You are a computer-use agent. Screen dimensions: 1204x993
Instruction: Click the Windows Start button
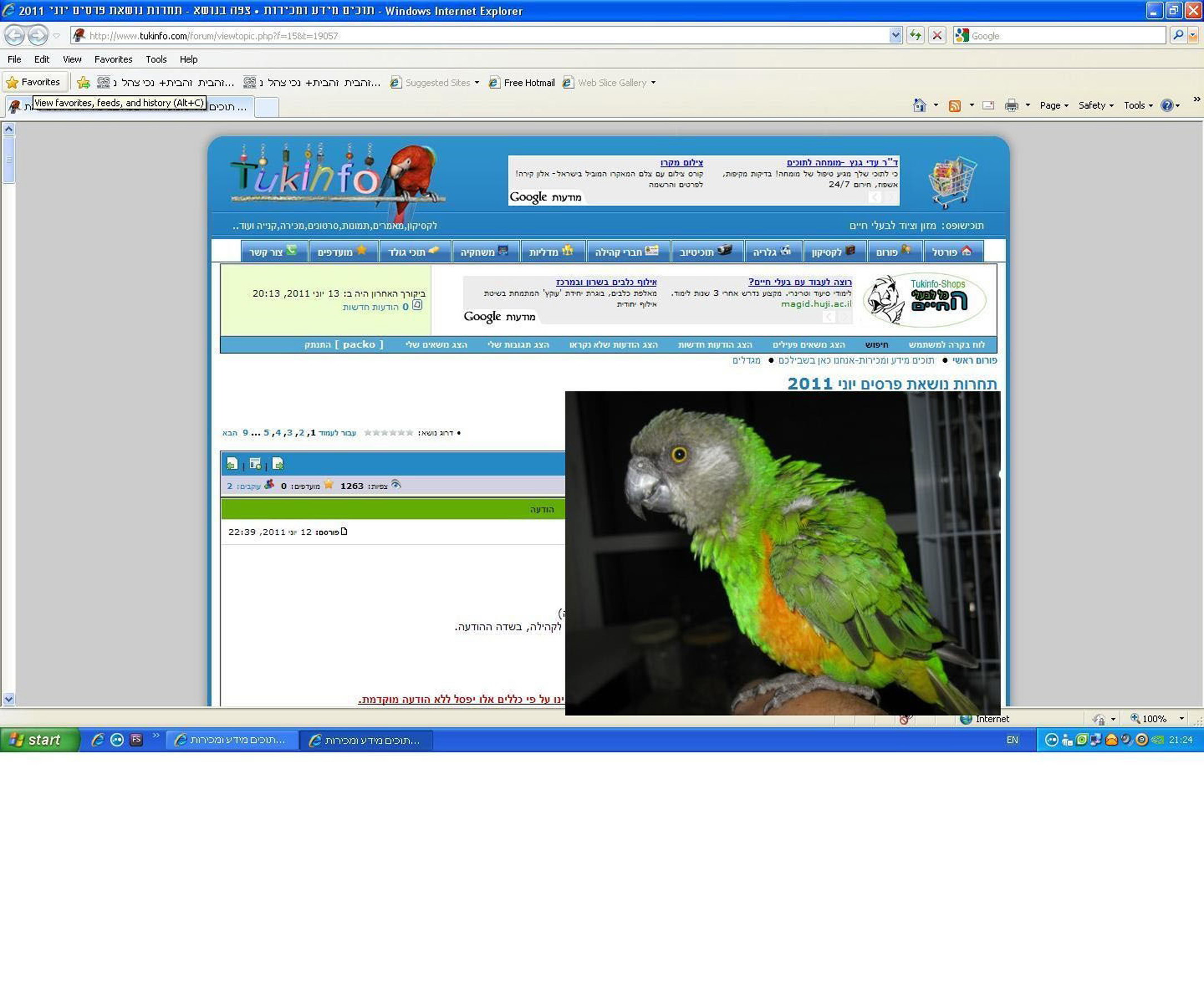(x=38, y=739)
